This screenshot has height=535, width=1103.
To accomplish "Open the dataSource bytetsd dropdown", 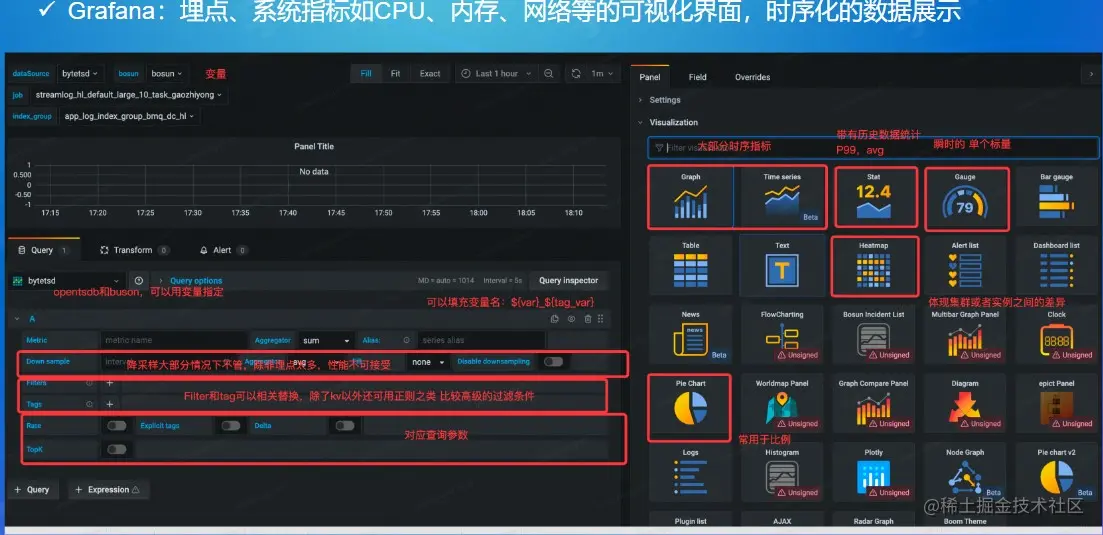I will point(79,73).
